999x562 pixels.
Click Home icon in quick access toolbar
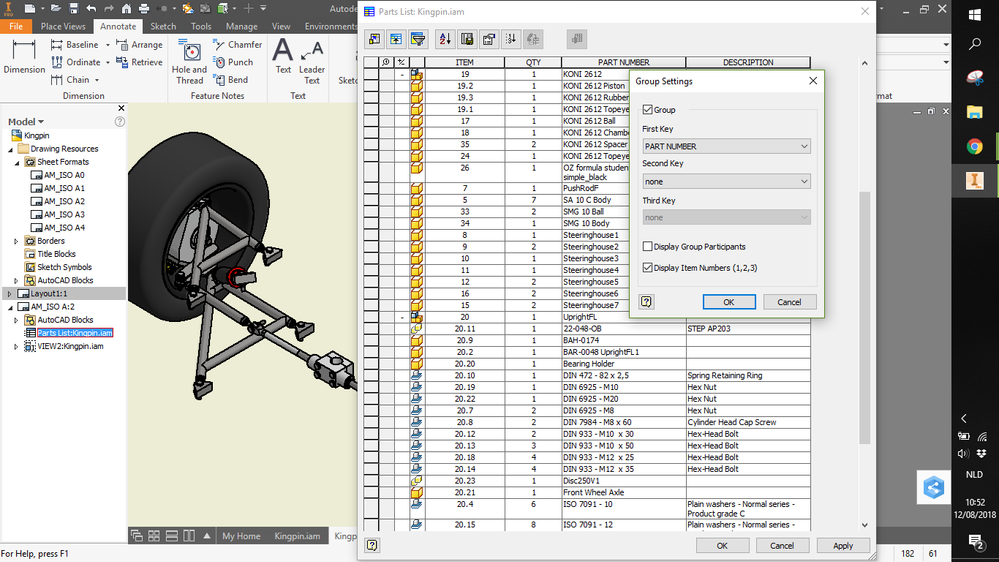pos(126,9)
